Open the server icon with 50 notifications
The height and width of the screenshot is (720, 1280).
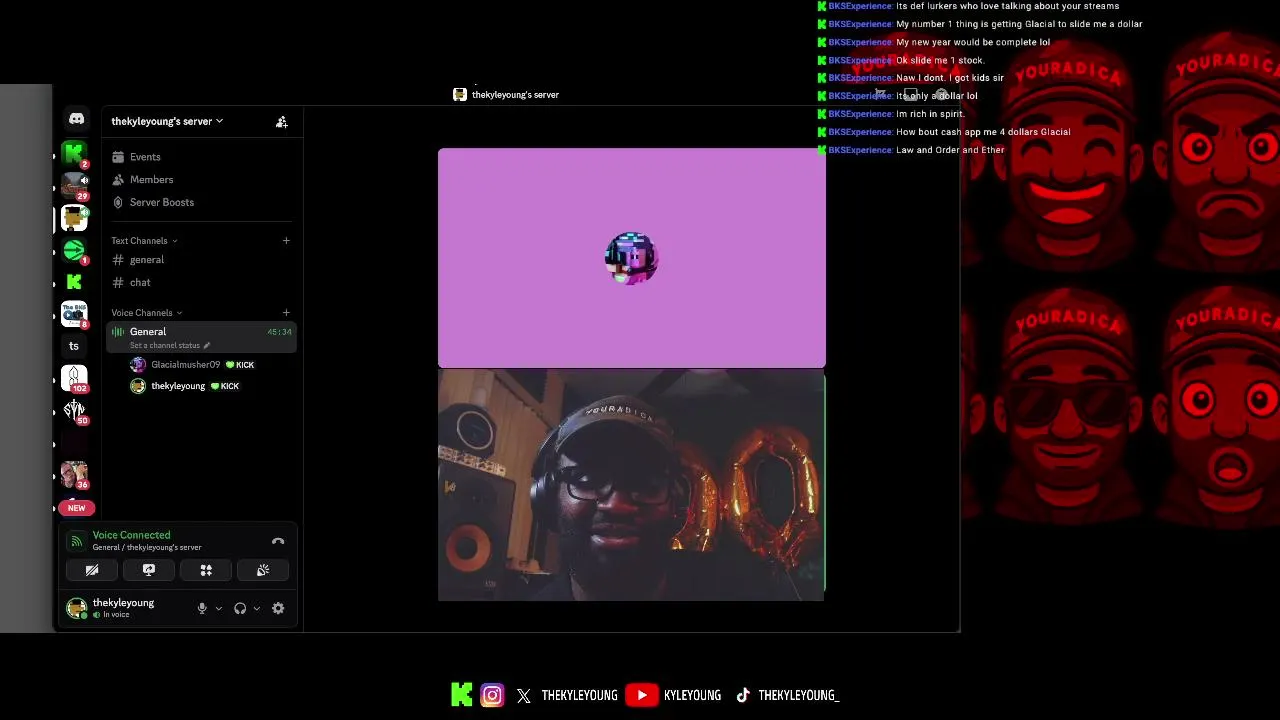pos(74,410)
